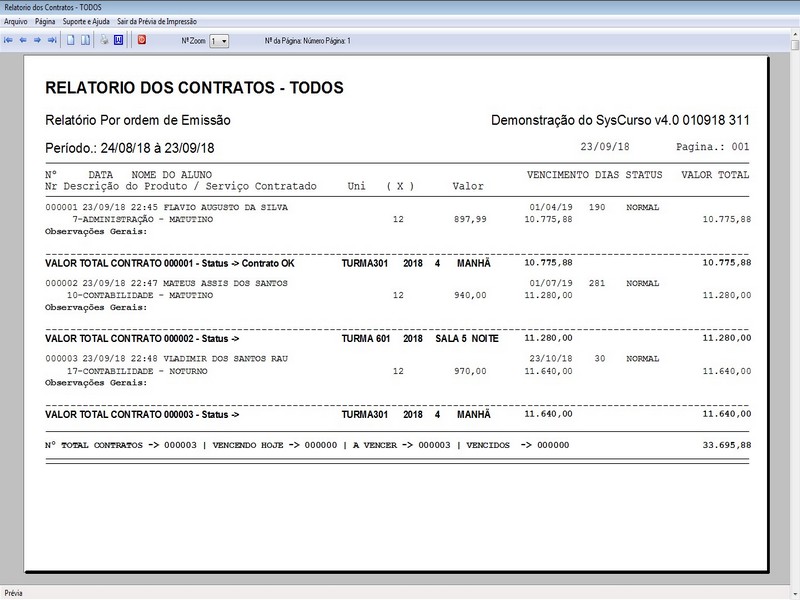Screen dimensions: 800x600
Task: Go to the previous page arrow
Action: pyautogui.click(x=23, y=40)
